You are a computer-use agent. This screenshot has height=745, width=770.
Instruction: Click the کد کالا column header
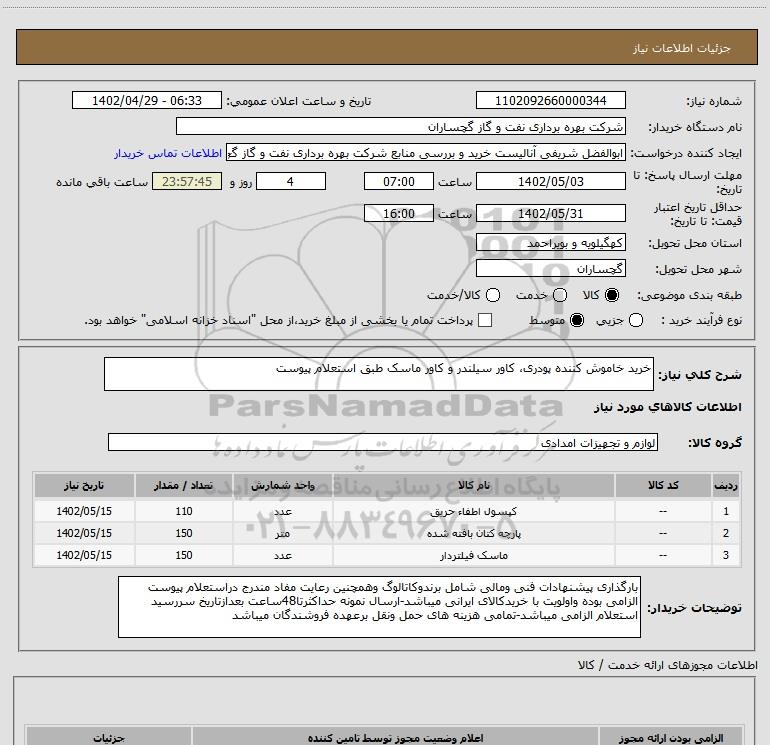[x=663, y=485]
